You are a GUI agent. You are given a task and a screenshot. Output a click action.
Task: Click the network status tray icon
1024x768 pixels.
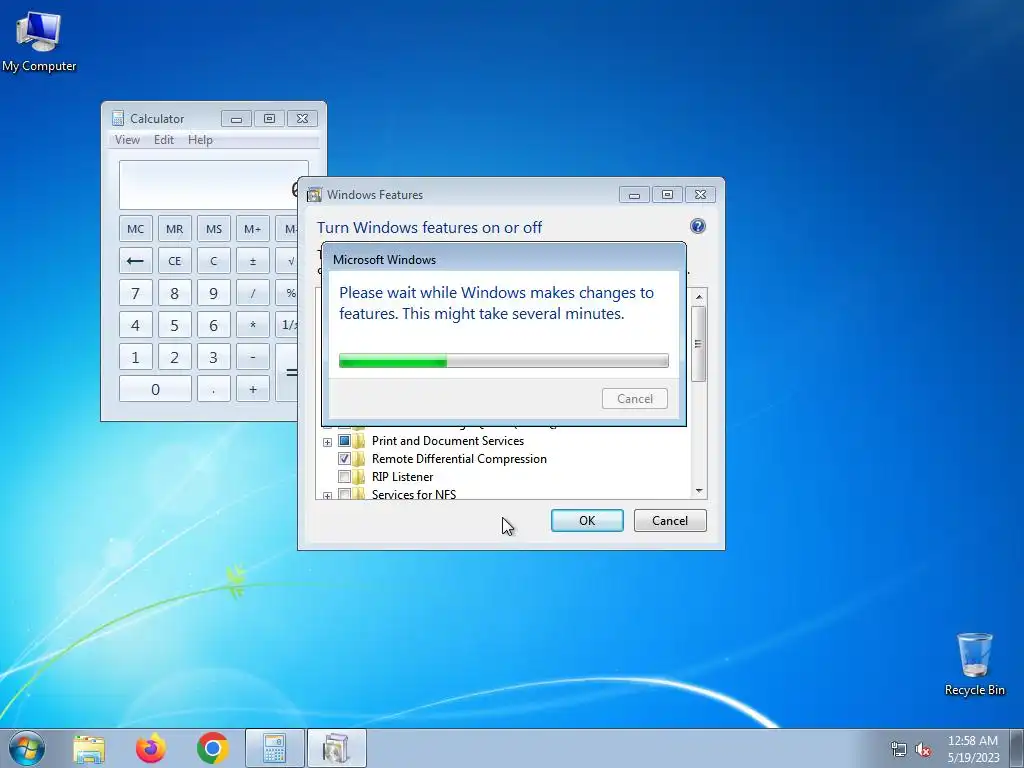pos(899,750)
